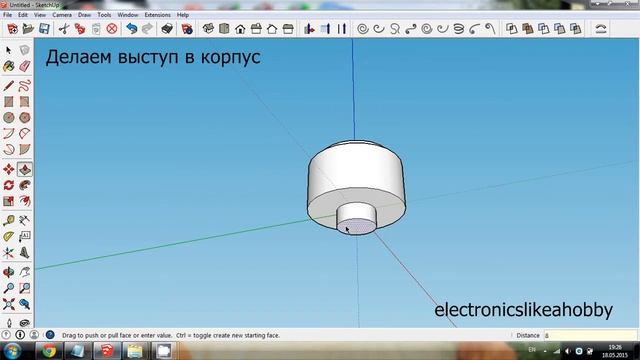Open the Camera menu
The image size is (640, 360).
click(x=62, y=15)
